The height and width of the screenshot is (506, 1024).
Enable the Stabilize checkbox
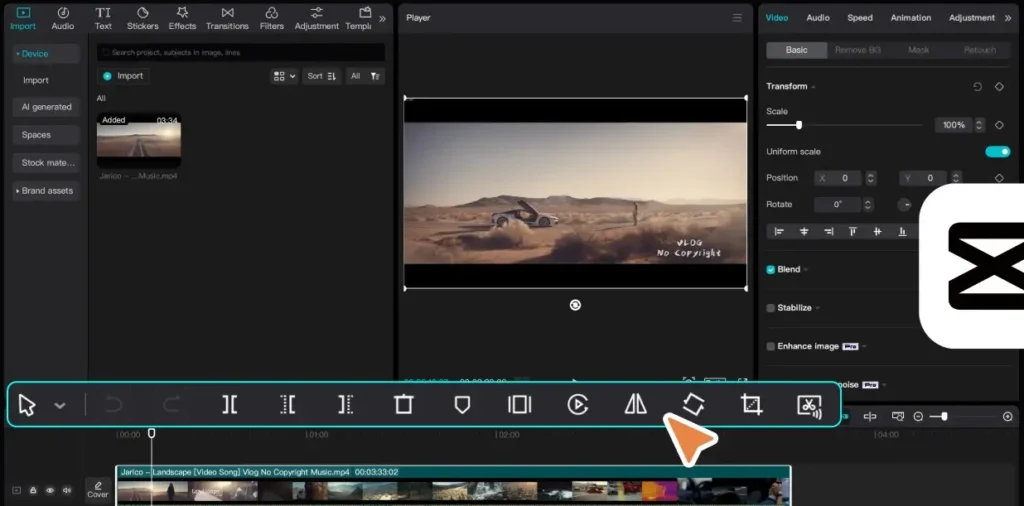(771, 308)
